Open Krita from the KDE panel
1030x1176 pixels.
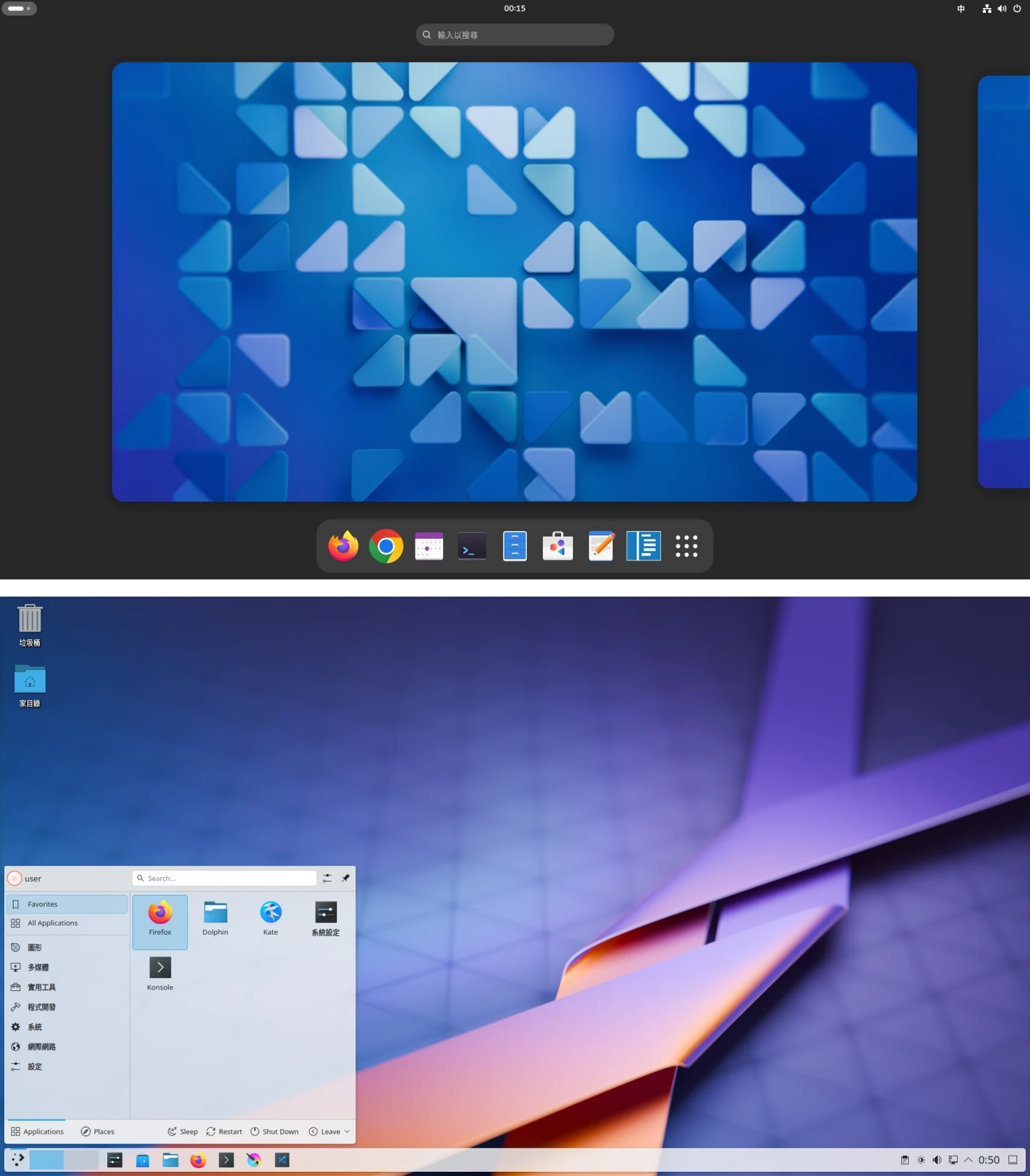coord(254,1159)
